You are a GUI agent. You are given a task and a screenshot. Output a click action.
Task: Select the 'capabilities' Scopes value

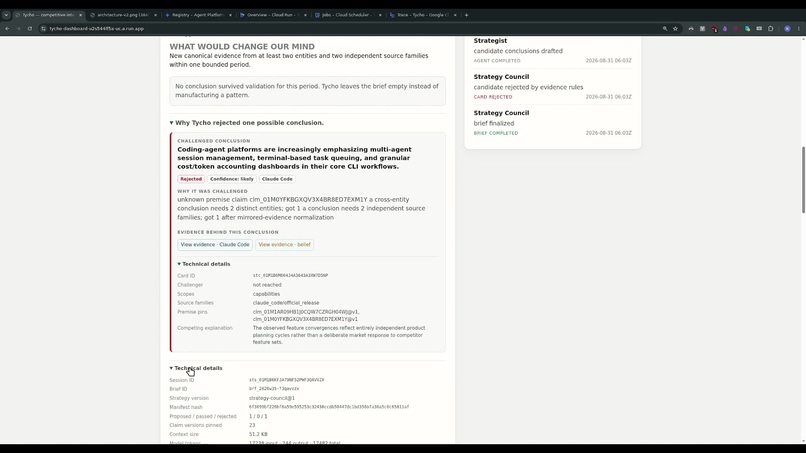(x=266, y=294)
